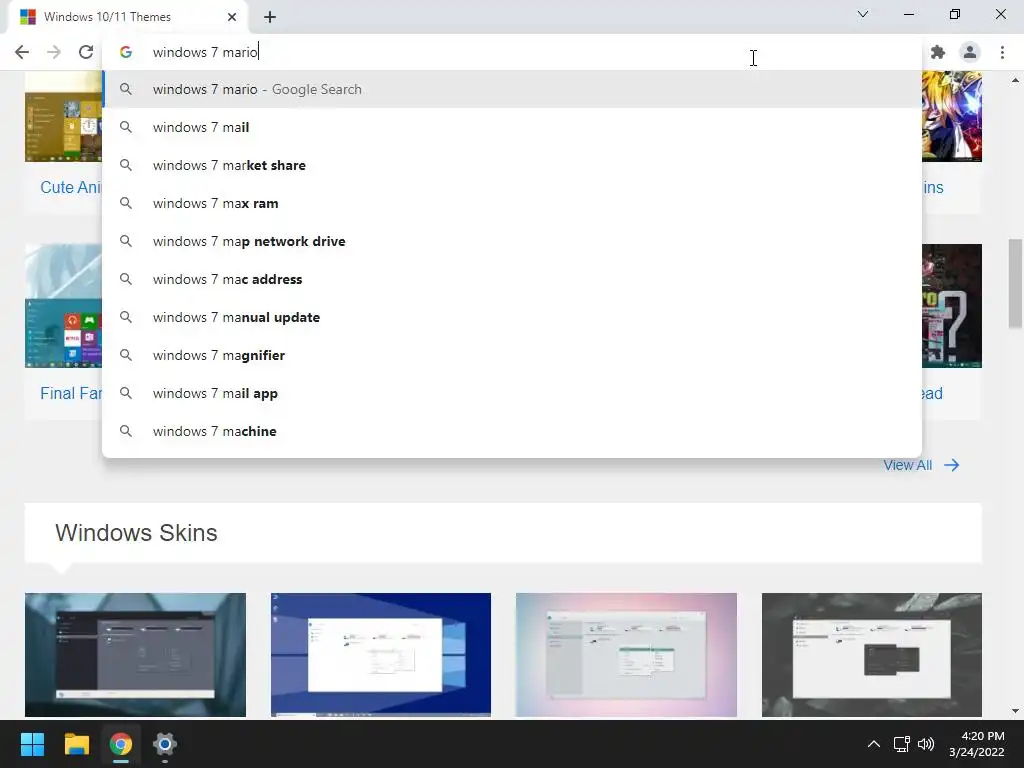Image resolution: width=1024 pixels, height=768 pixels.
Task: Select 'windows 7 mac address' suggestion
Action: point(512,279)
